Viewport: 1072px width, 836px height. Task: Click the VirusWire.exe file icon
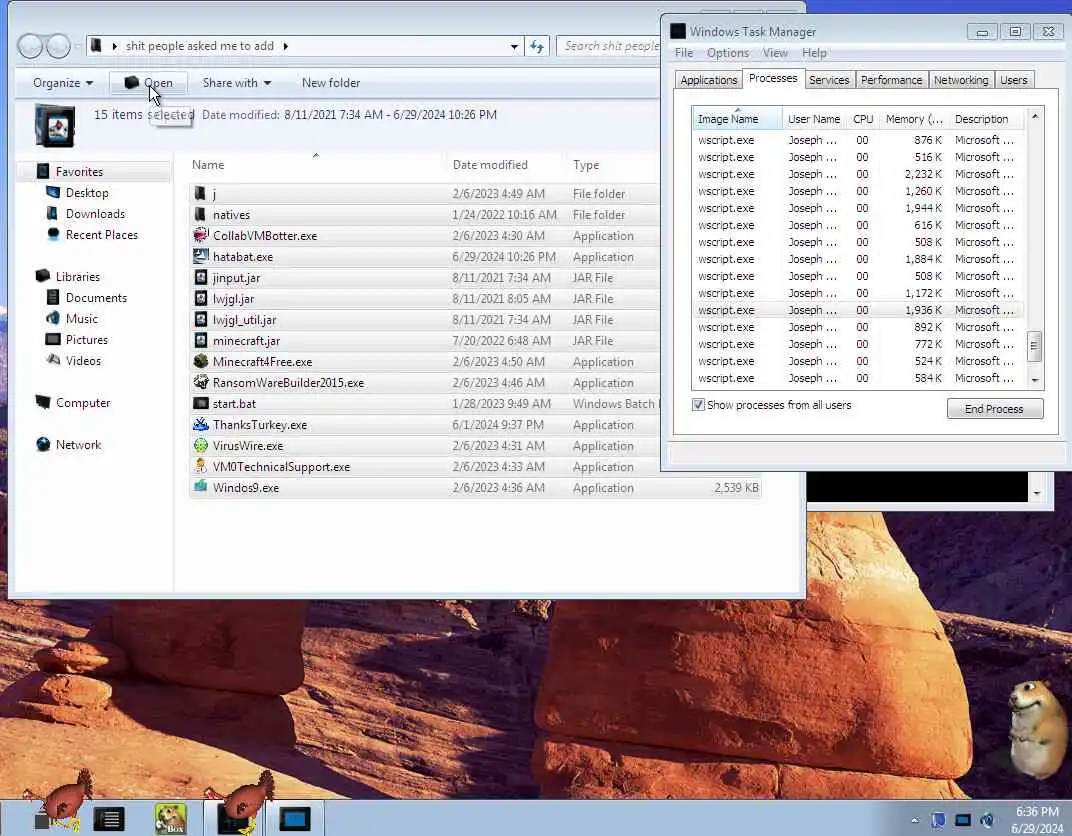(200, 446)
